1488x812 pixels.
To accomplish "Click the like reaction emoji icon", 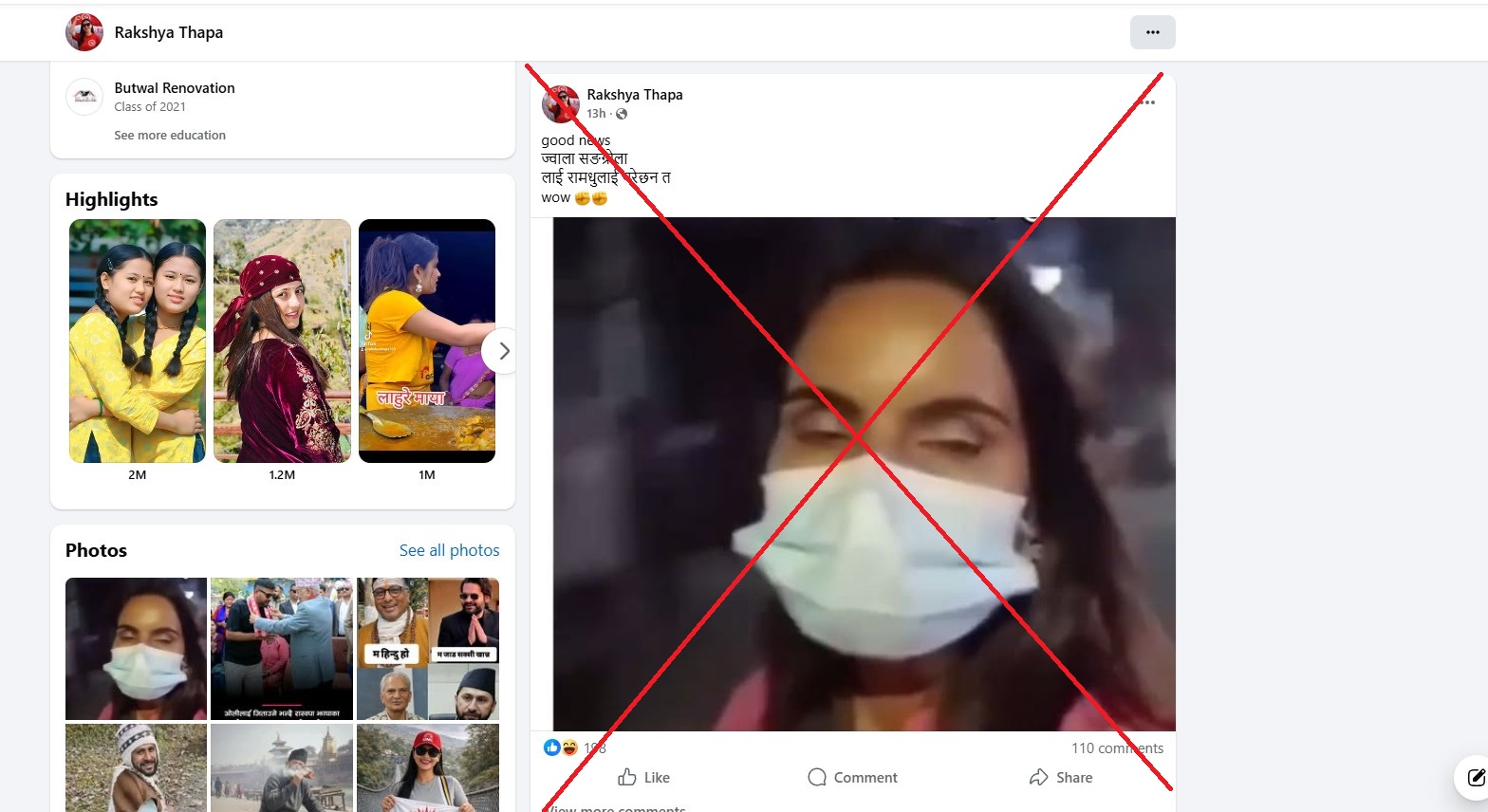I will [552, 747].
